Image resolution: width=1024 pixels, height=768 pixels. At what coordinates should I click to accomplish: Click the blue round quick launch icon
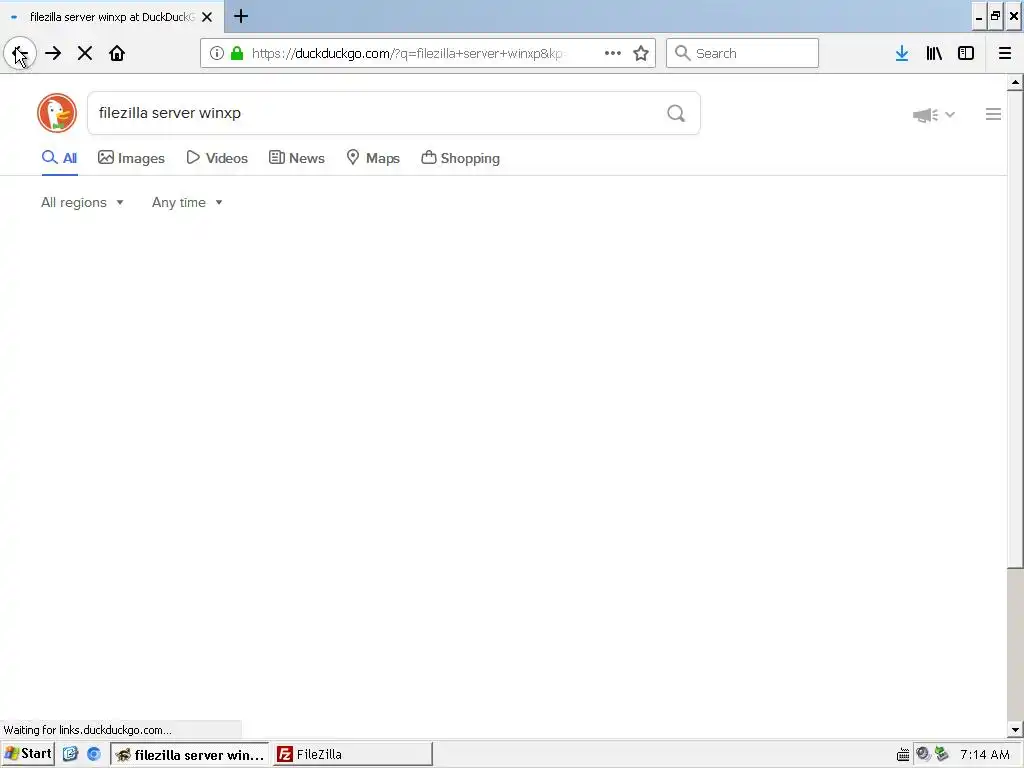pyautogui.click(x=94, y=754)
